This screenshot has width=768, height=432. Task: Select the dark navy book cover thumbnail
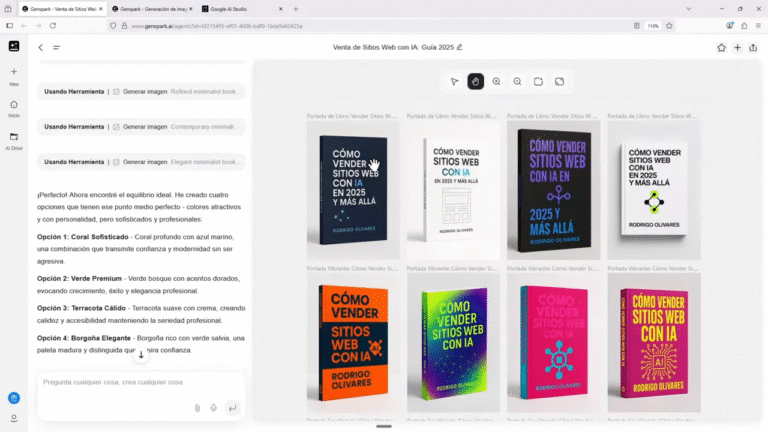tap(353, 190)
